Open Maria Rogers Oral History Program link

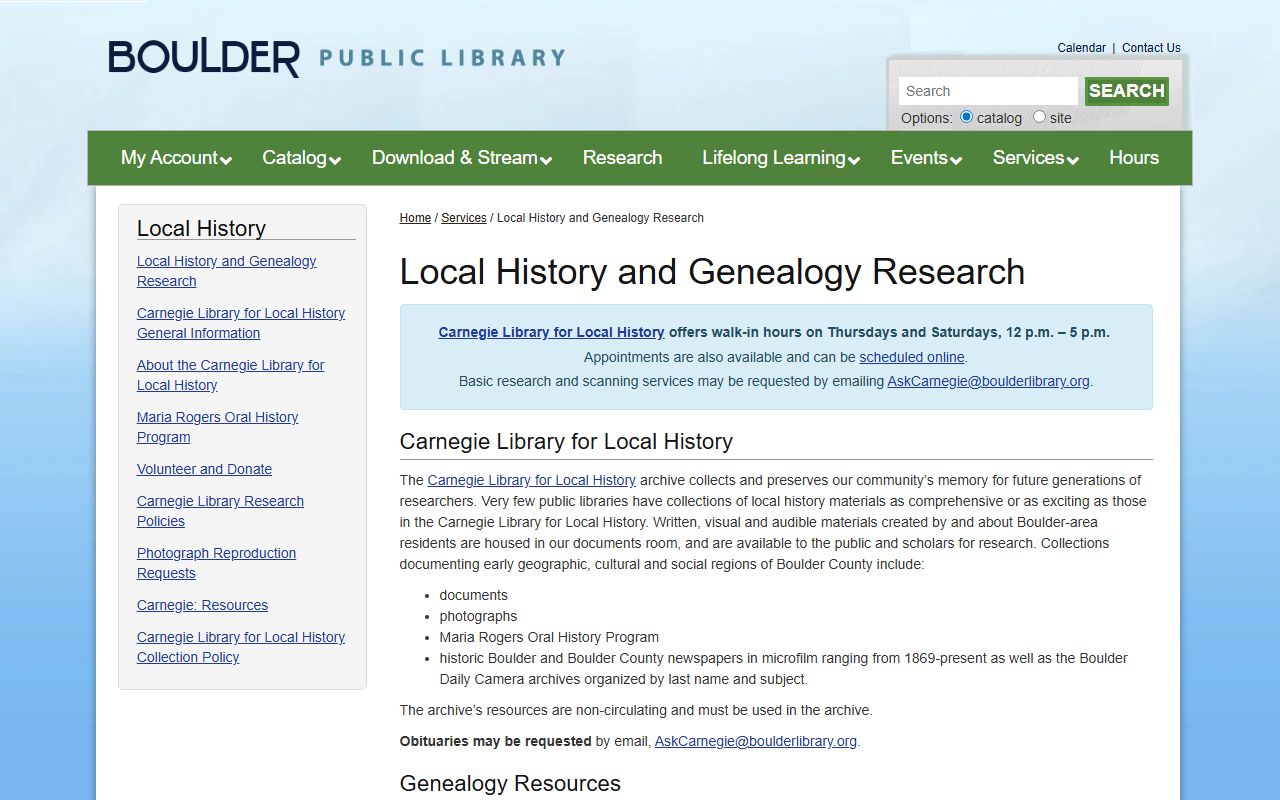pyautogui.click(x=217, y=427)
